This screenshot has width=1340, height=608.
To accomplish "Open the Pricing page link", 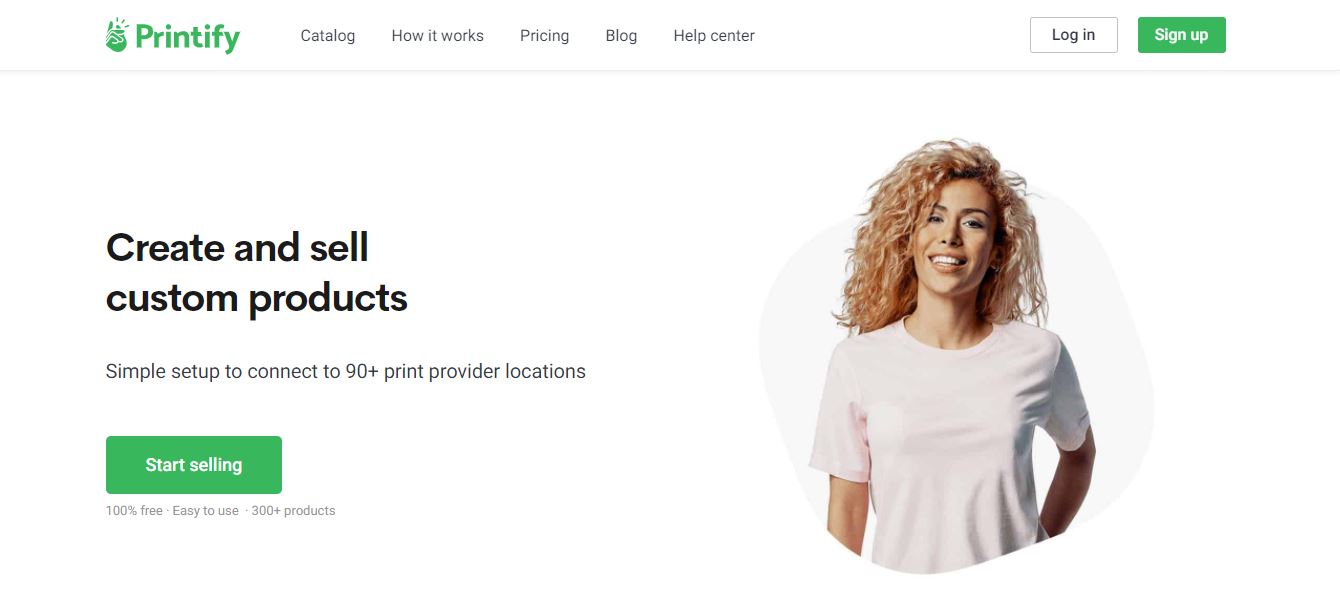I will coord(544,35).
